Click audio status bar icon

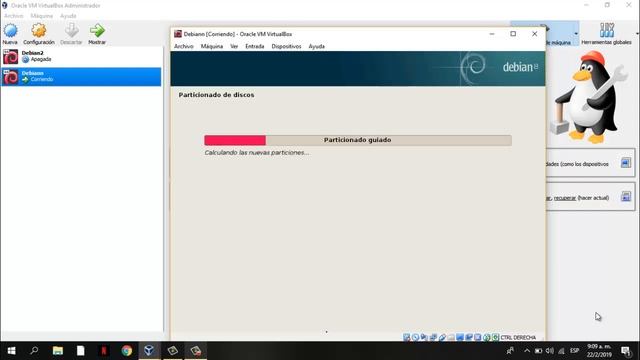[x=424, y=338]
